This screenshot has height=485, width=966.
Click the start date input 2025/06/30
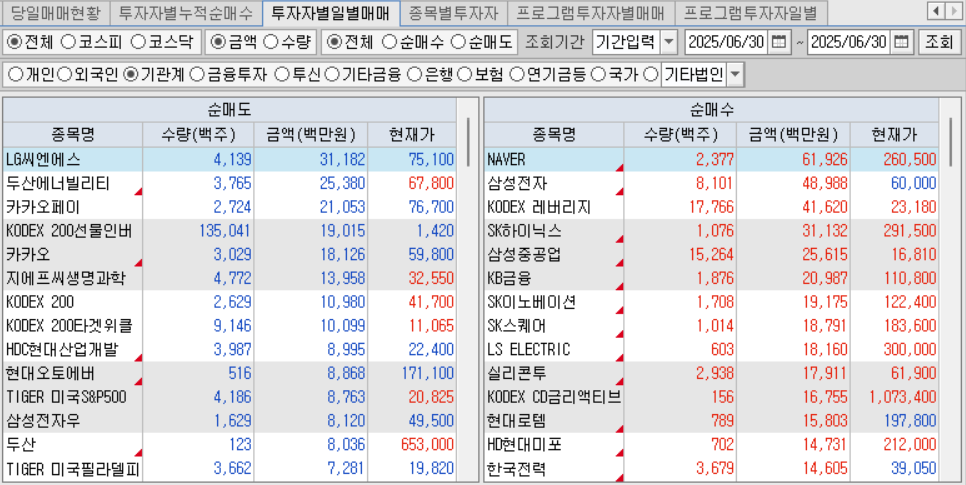point(726,42)
